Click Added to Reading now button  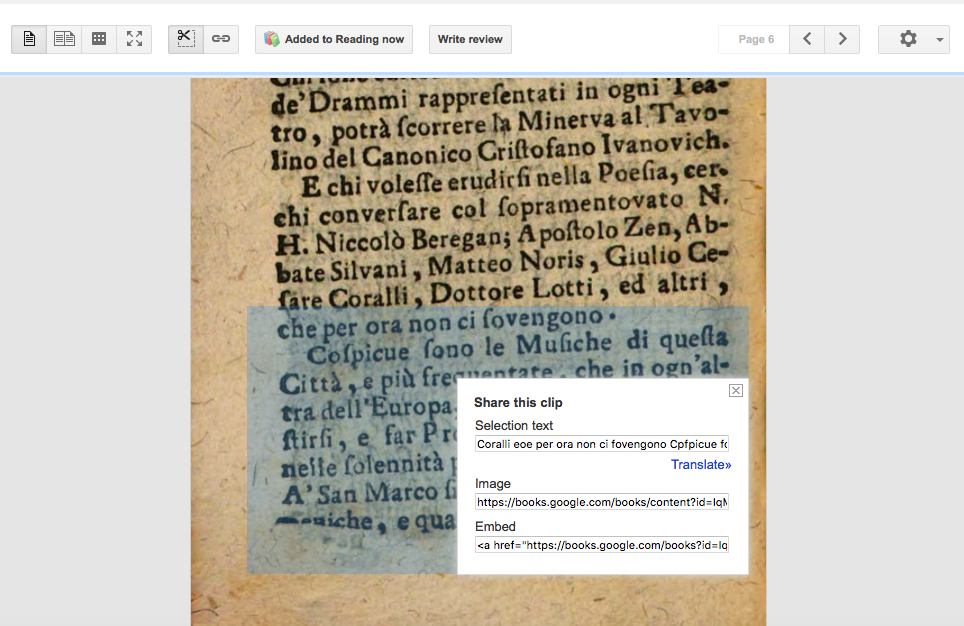(334, 39)
